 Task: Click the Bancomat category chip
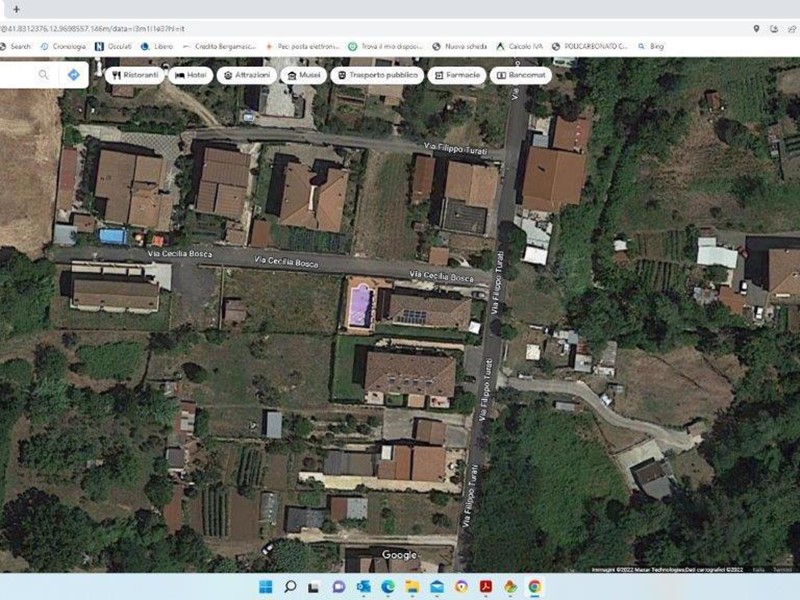(x=519, y=75)
